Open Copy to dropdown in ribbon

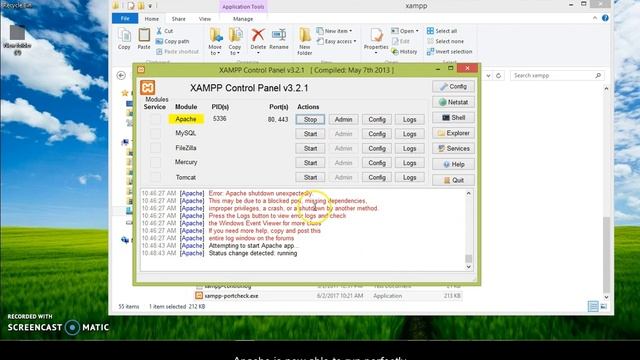point(235,42)
